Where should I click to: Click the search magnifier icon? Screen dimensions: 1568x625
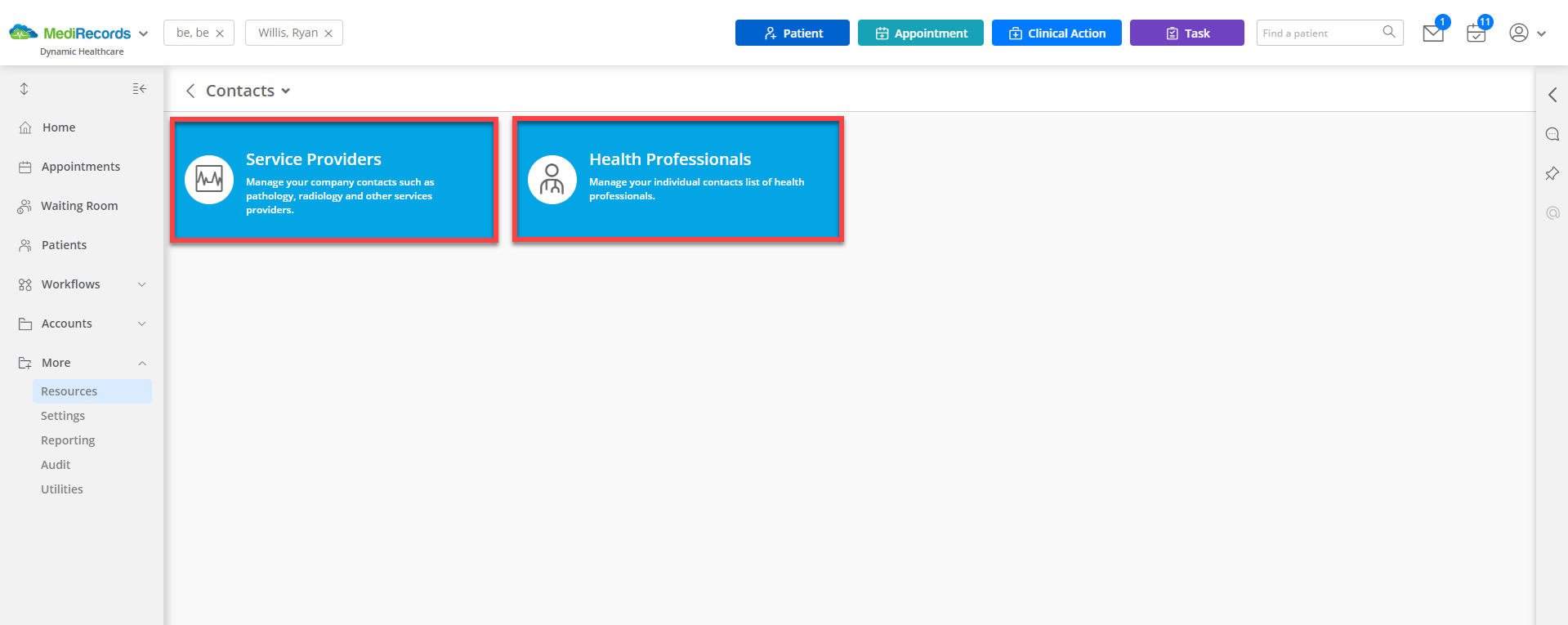point(1389,32)
